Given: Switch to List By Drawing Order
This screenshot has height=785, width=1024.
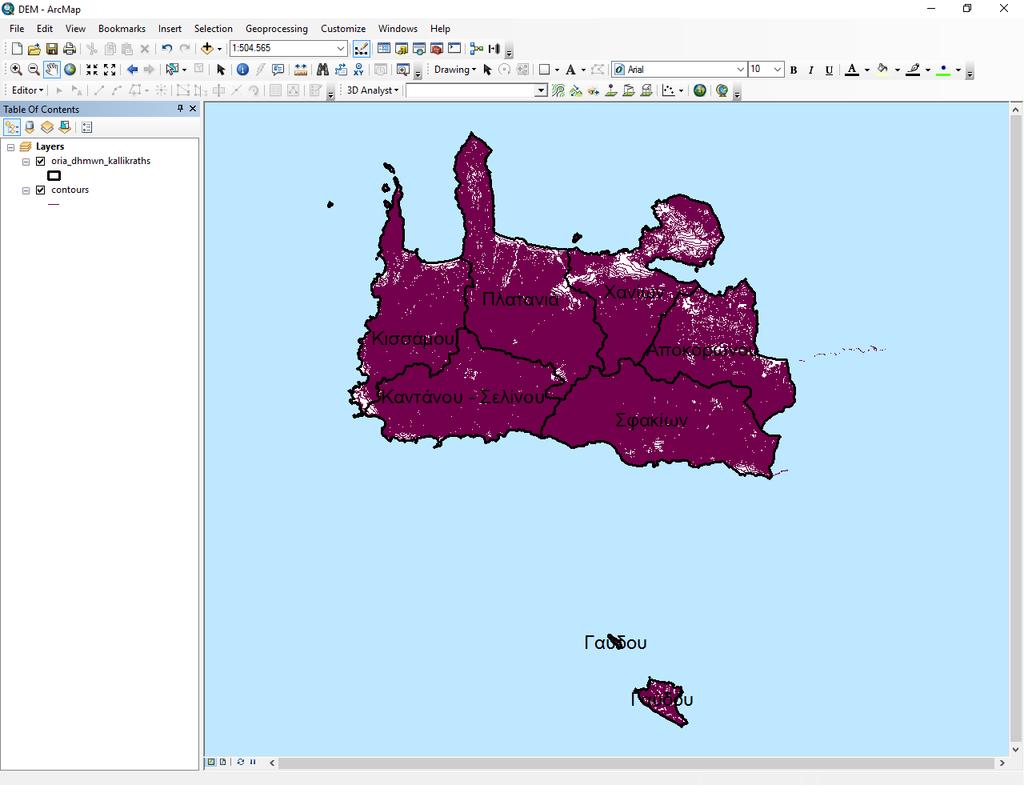Looking at the screenshot, I should (12, 127).
